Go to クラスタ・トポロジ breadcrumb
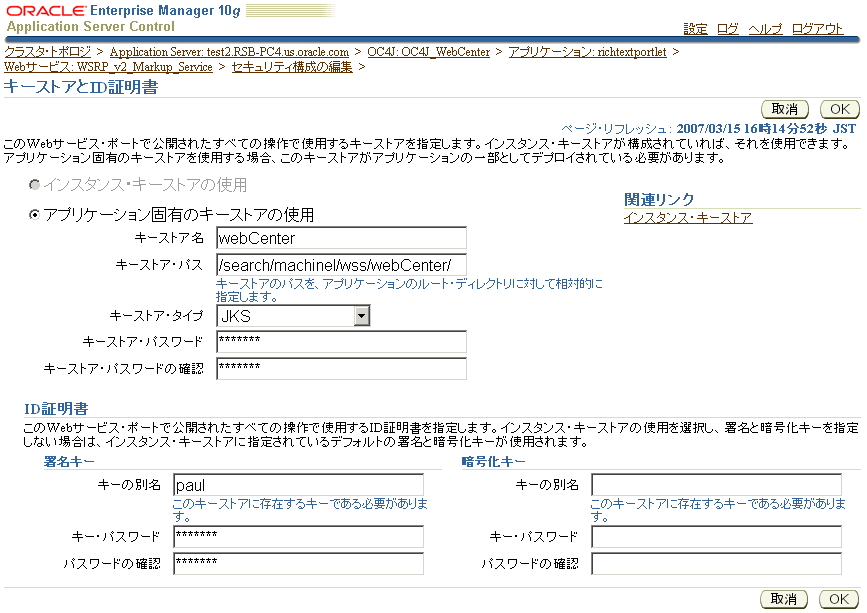This screenshot has width=867, height=613. pos(48,51)
